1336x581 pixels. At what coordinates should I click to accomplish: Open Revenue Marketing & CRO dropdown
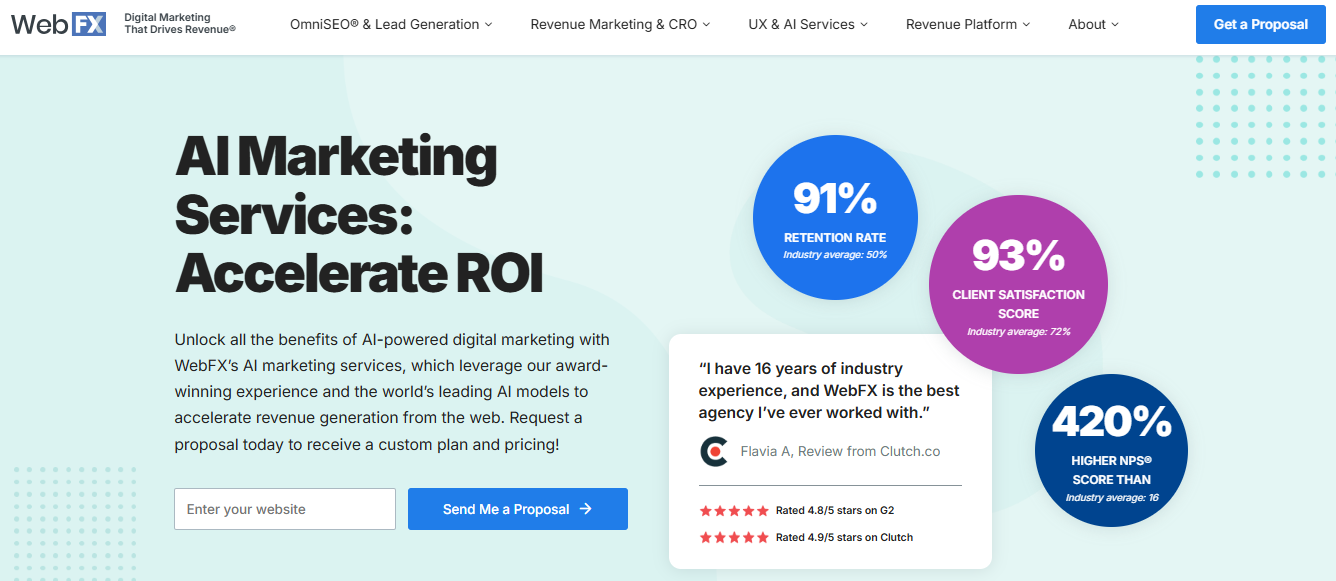click(620, 24)
